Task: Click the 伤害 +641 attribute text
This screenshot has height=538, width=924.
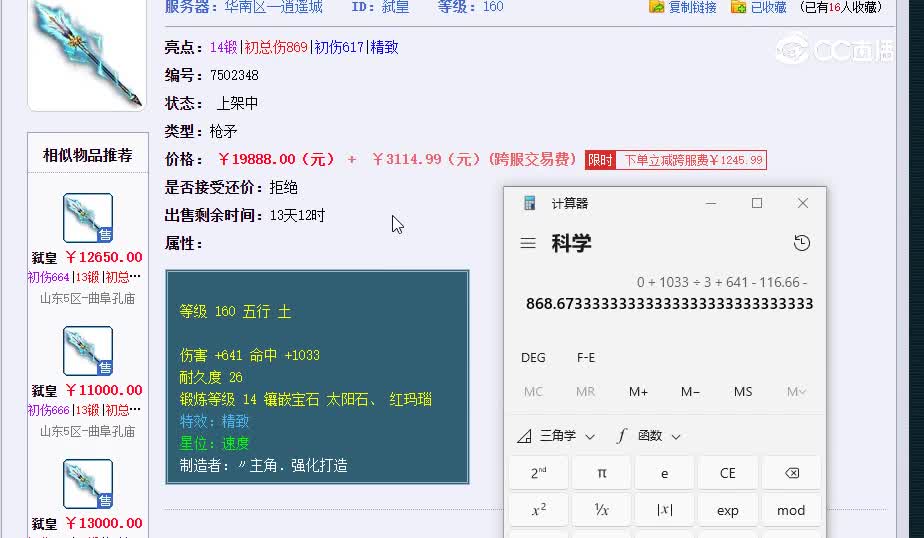Action: (211, 355)
